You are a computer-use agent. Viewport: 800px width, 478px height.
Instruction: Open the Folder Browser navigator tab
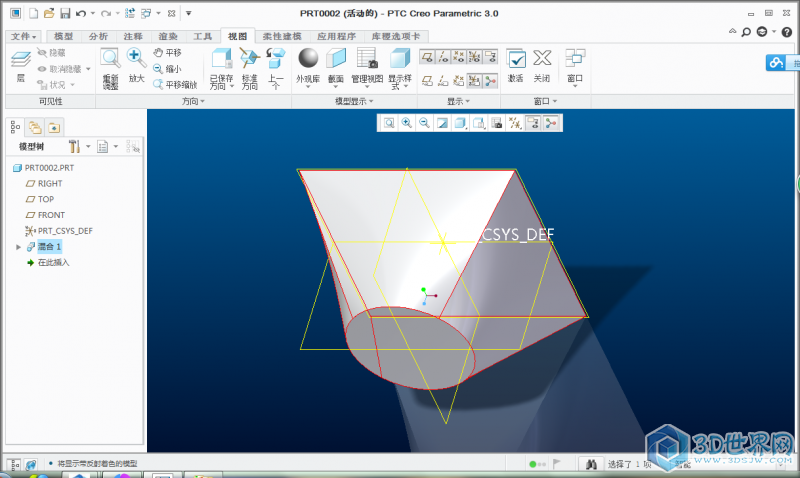[35, 127]
